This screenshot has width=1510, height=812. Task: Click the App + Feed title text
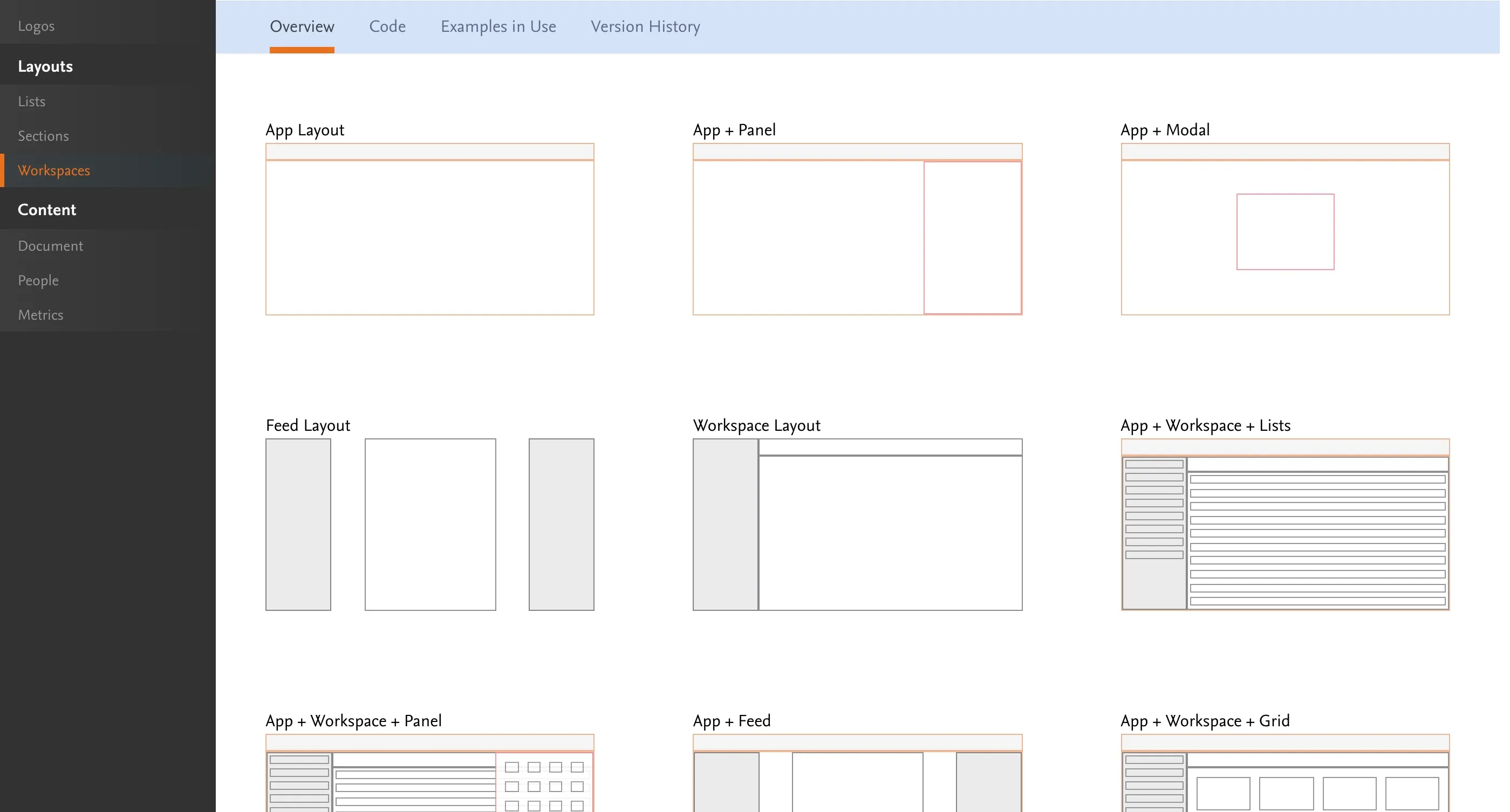click(x=732, y=720)
